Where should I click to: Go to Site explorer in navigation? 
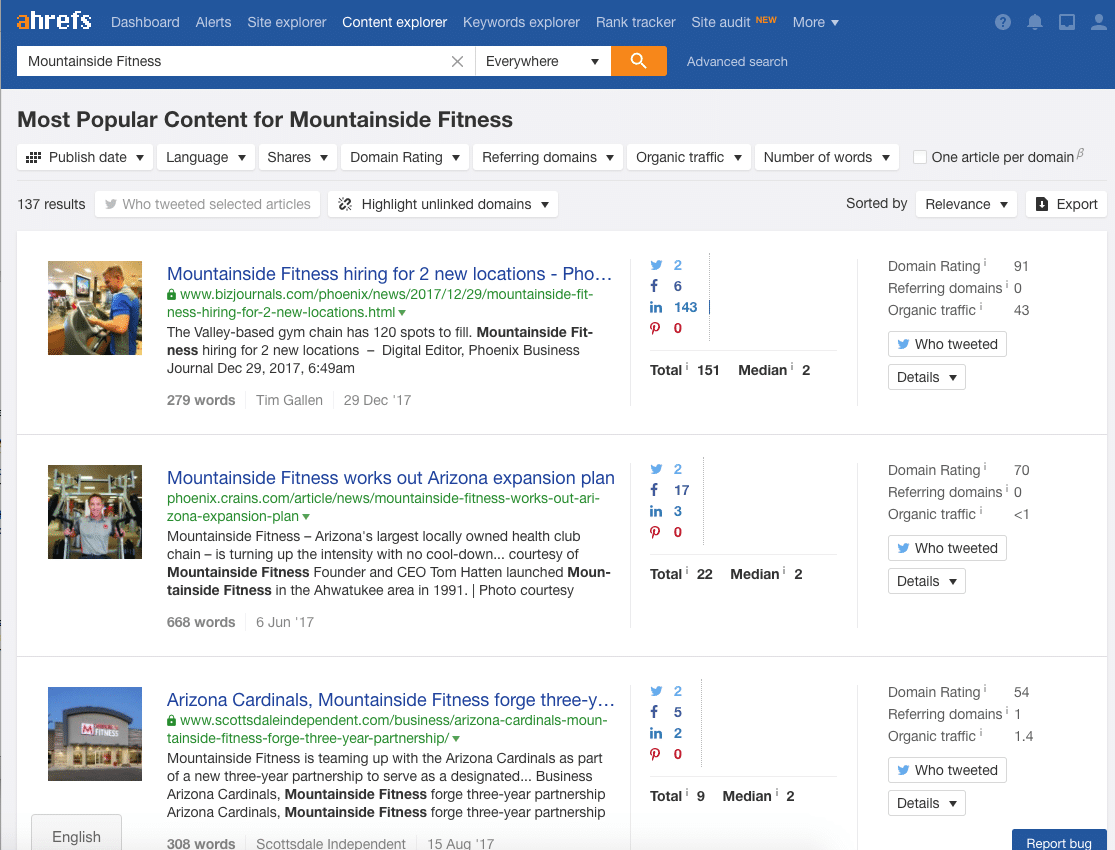(286, 22)
